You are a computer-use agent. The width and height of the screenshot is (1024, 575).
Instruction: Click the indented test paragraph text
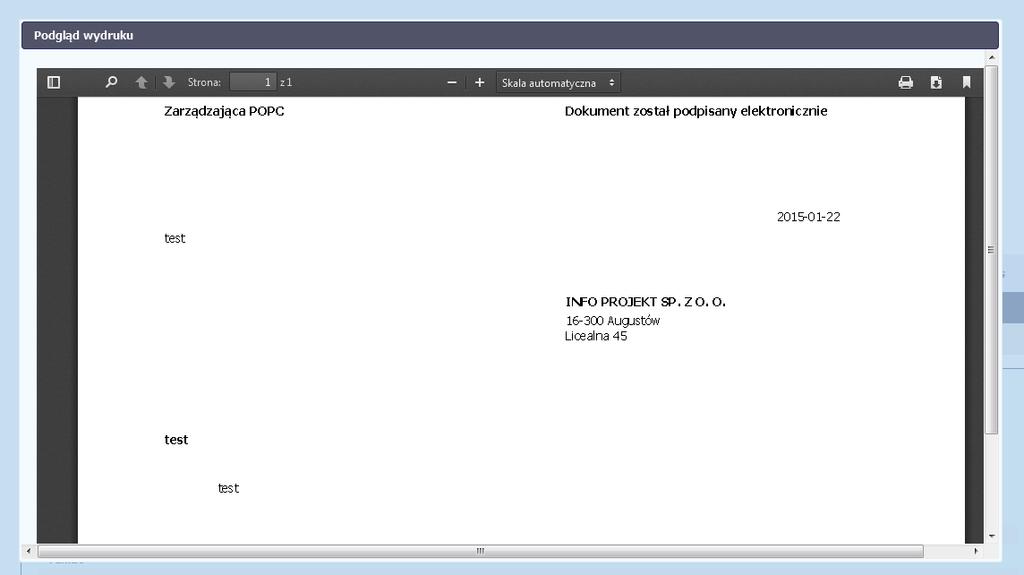pyautogui.click(x=228, y=488)
